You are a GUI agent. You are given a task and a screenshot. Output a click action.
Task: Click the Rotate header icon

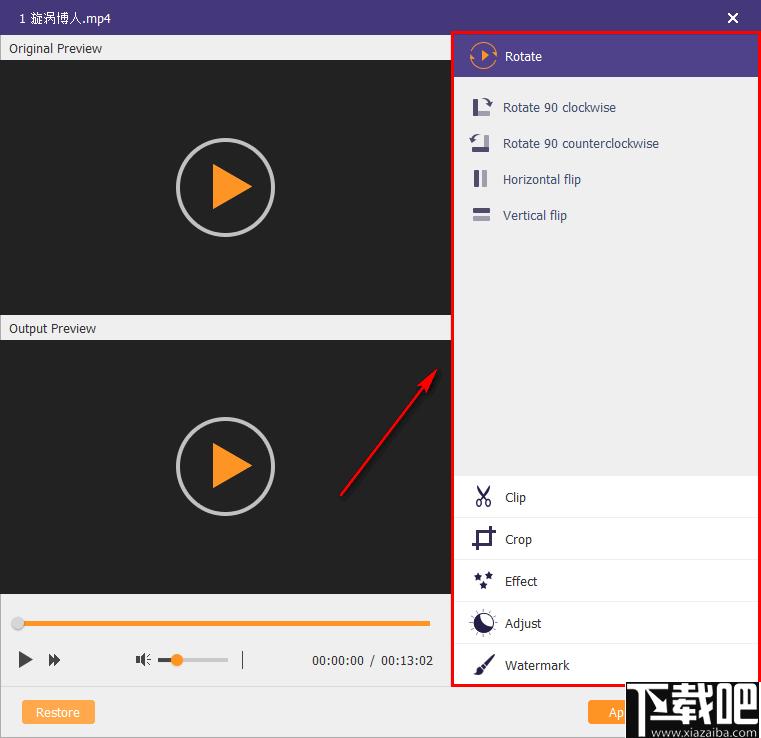(x=483, y=56)
